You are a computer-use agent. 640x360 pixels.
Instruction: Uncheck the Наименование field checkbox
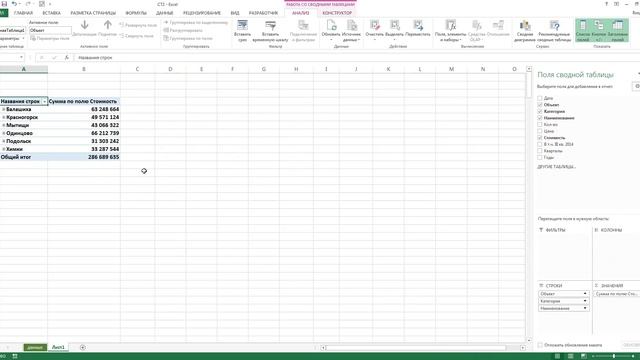click(540, 118)
